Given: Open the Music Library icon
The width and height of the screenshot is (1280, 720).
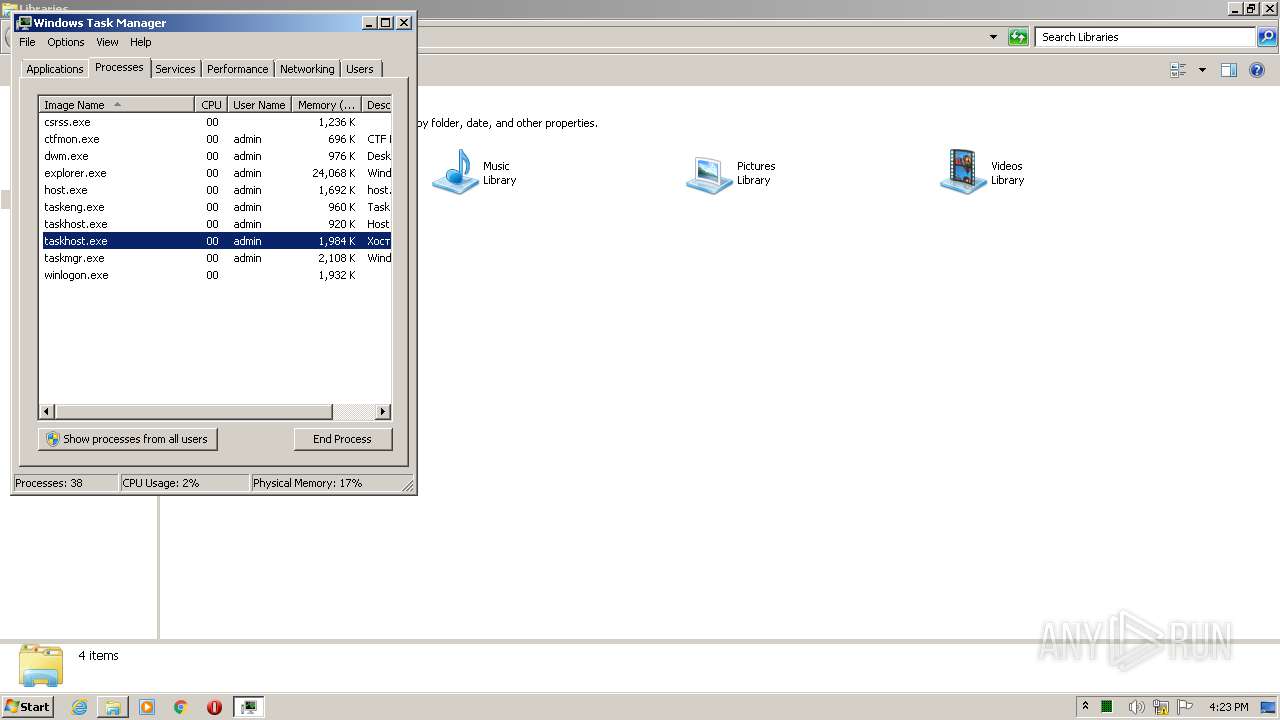Looking at the screenshot, I should click(x=455, y=172).
